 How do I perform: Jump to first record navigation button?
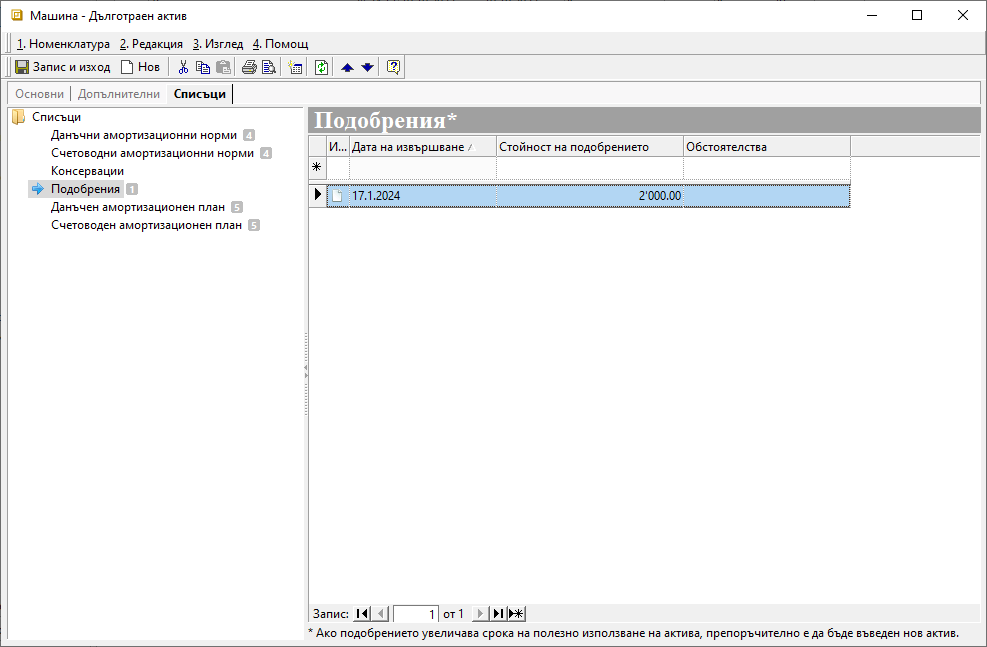[x=361, y=613]
